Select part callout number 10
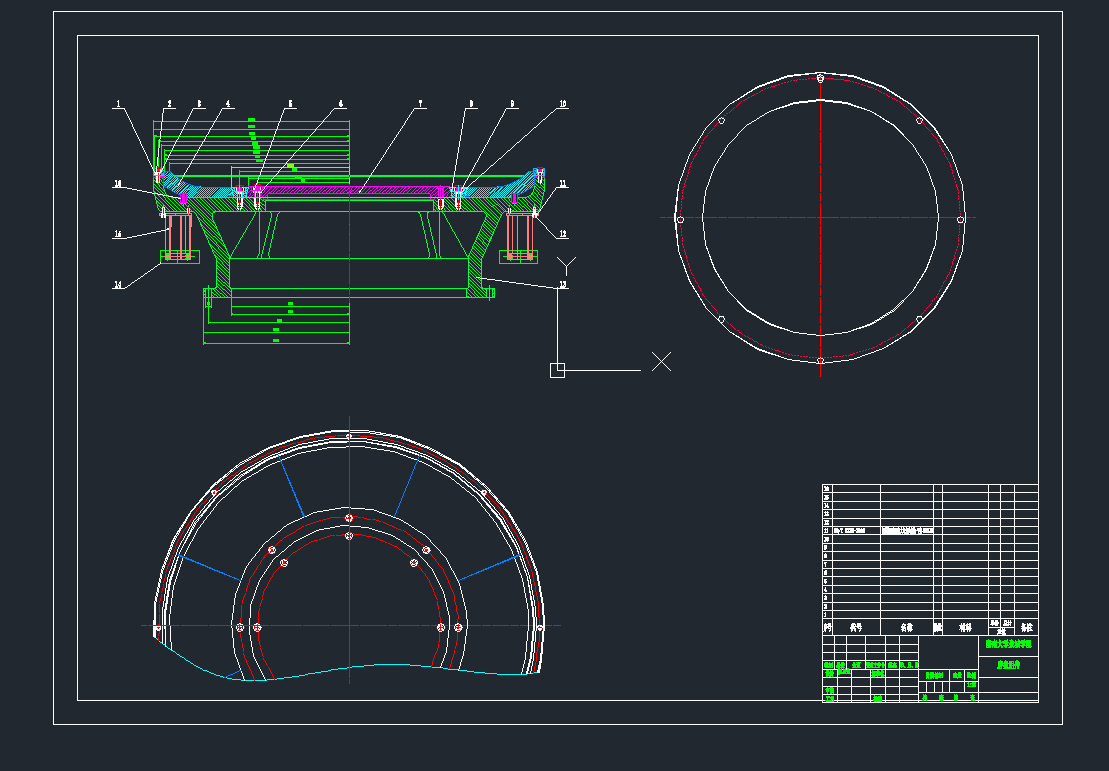The width and height of the screenshot is (1109, 771). point(563,104)
